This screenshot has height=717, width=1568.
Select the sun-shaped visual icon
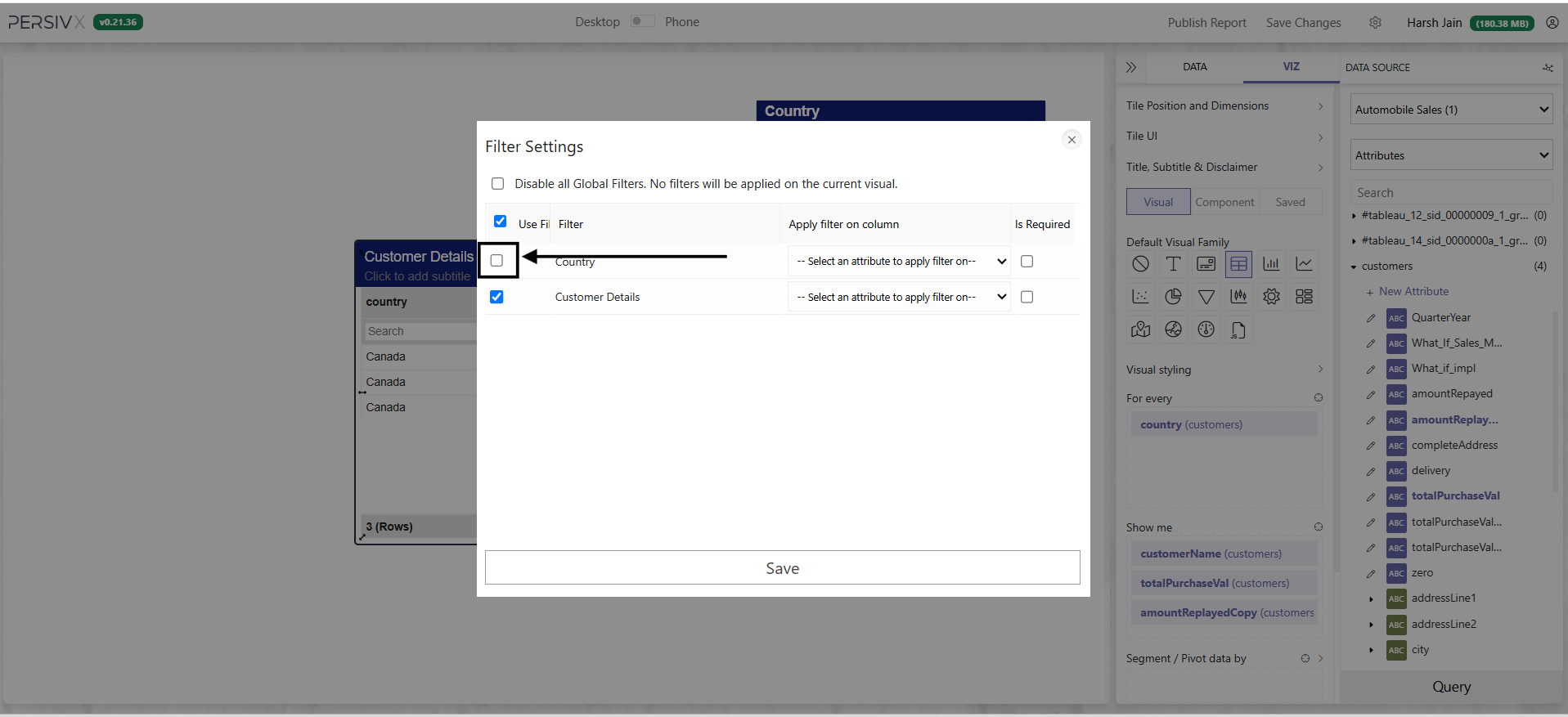[1271, 297]
